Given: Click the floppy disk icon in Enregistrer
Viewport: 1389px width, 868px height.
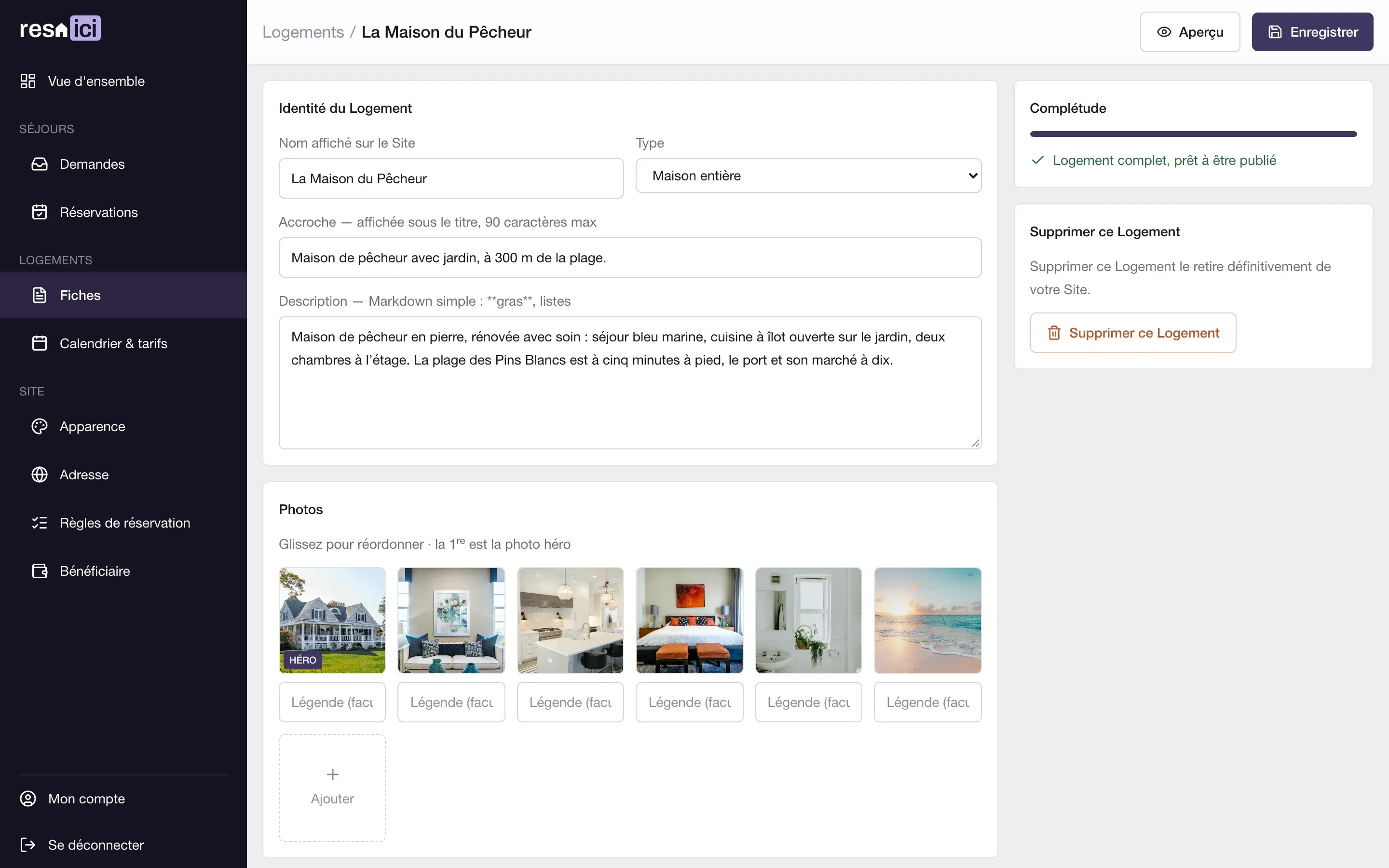Looking at the screenshot, I should tap(1275, 32).
